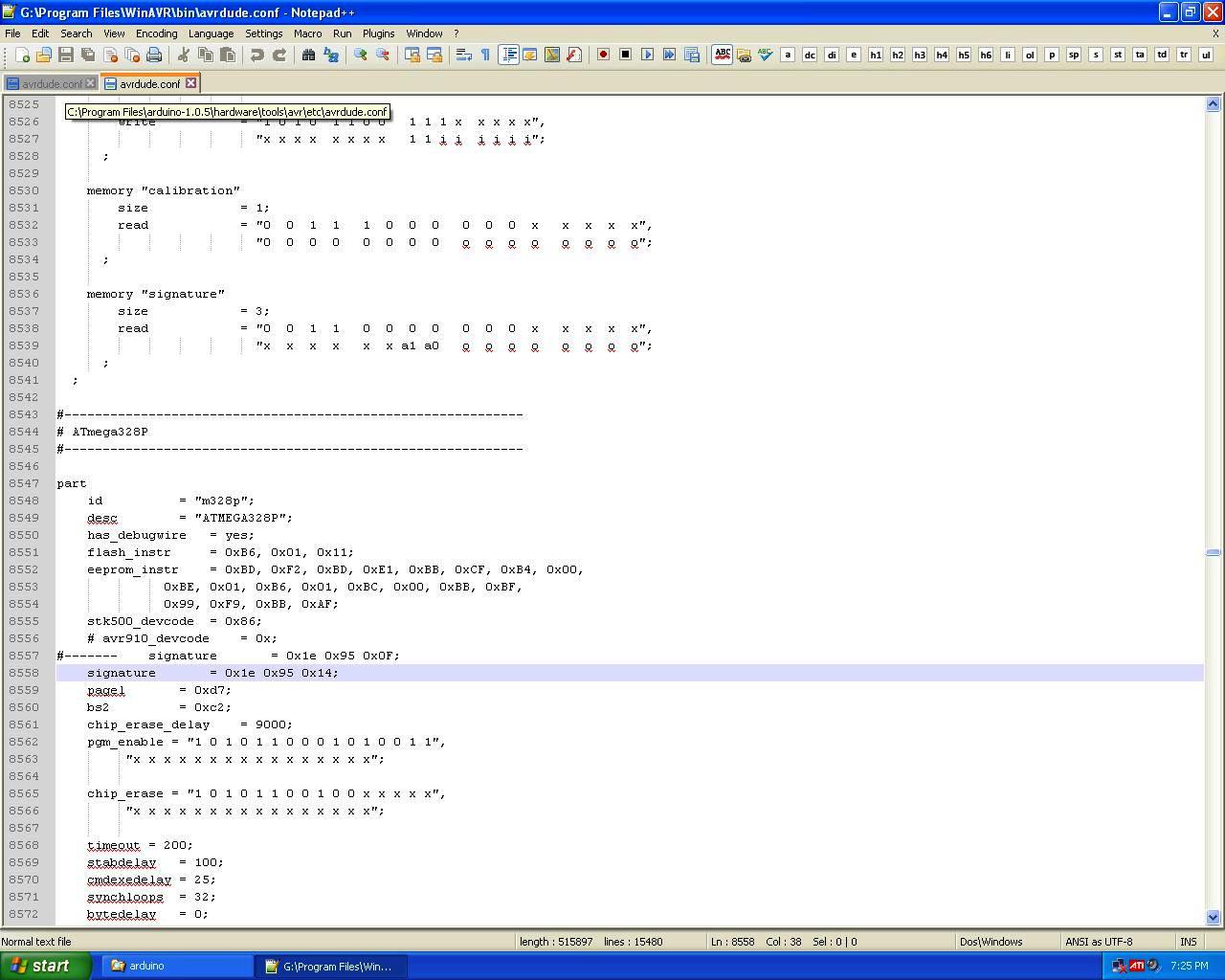
Task: Click the 'sp' tag button
Action: 1074,55
